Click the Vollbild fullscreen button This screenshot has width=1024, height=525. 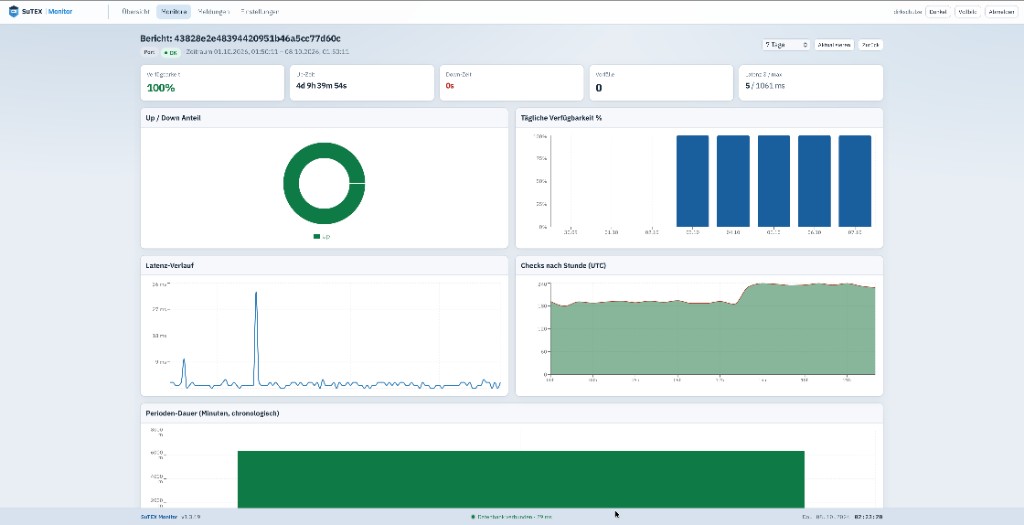(x=968, y=12)
